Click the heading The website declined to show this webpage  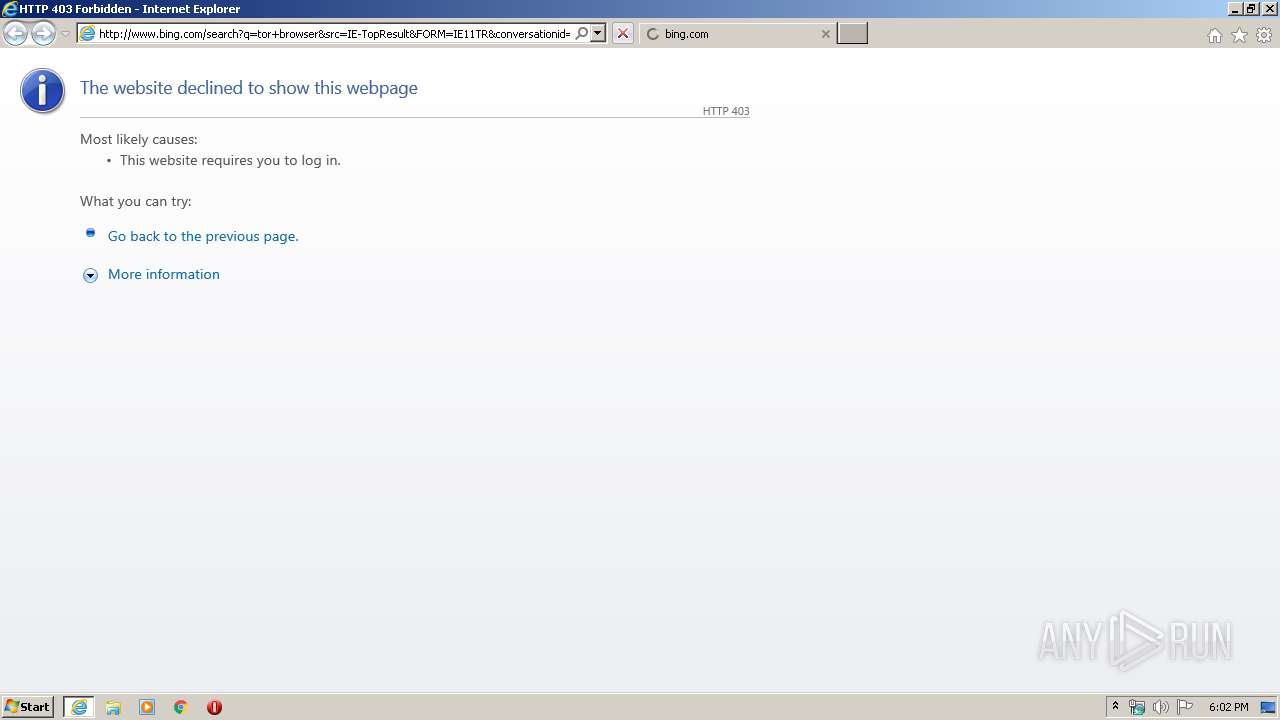point(249,88)
